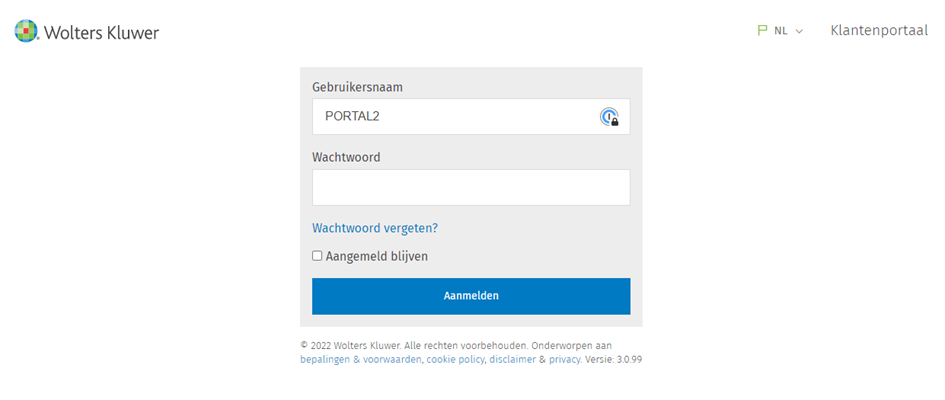The height and width of the screenshot is (400, 945).
Task: Open the NL language selector
Action: pyautogui.click(x=781, y=31)
